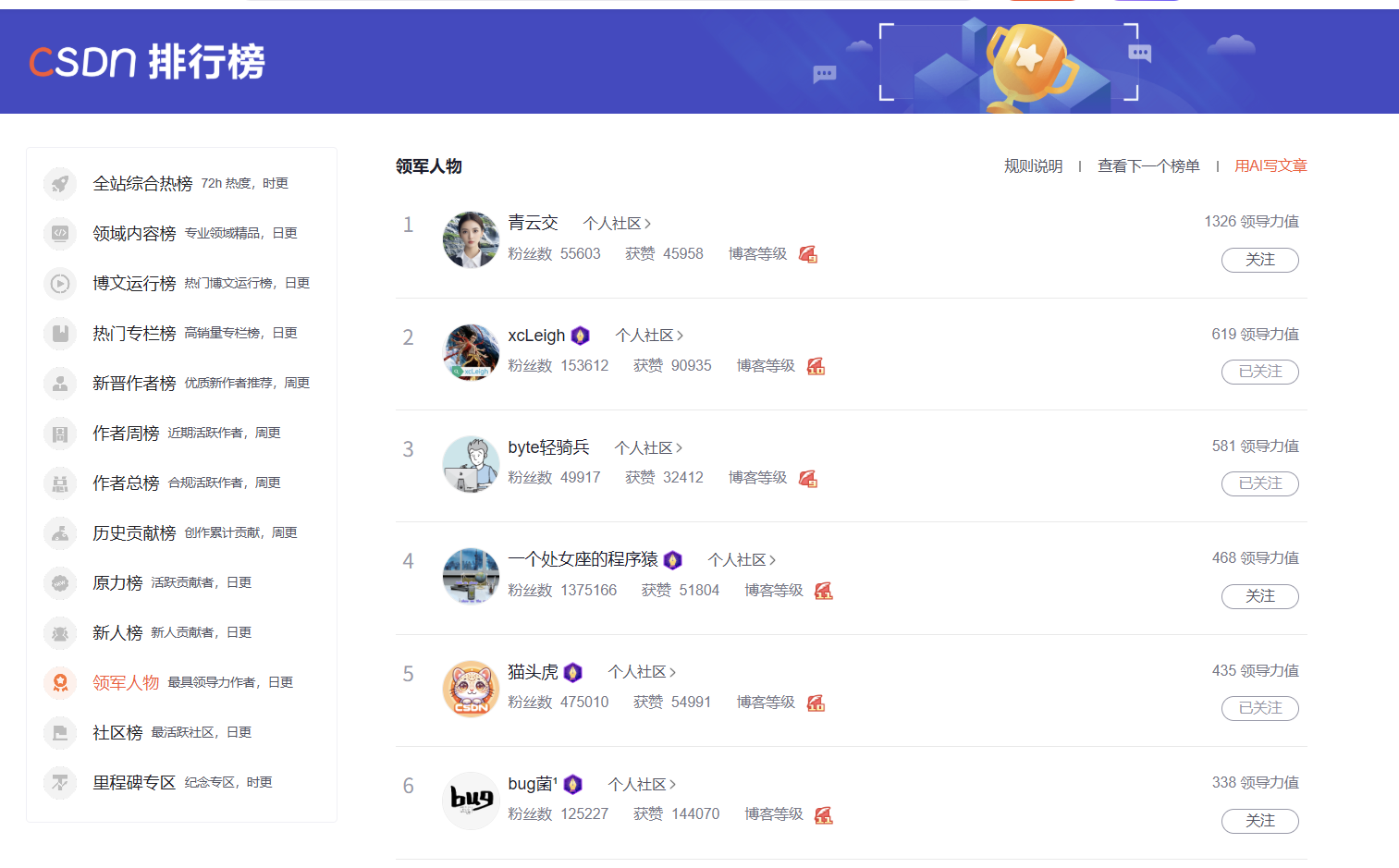The width and height of the screenshot is (1399, 868).
Task: Click xcLeigh's blog level badge icon
Action: pos(816,366)
